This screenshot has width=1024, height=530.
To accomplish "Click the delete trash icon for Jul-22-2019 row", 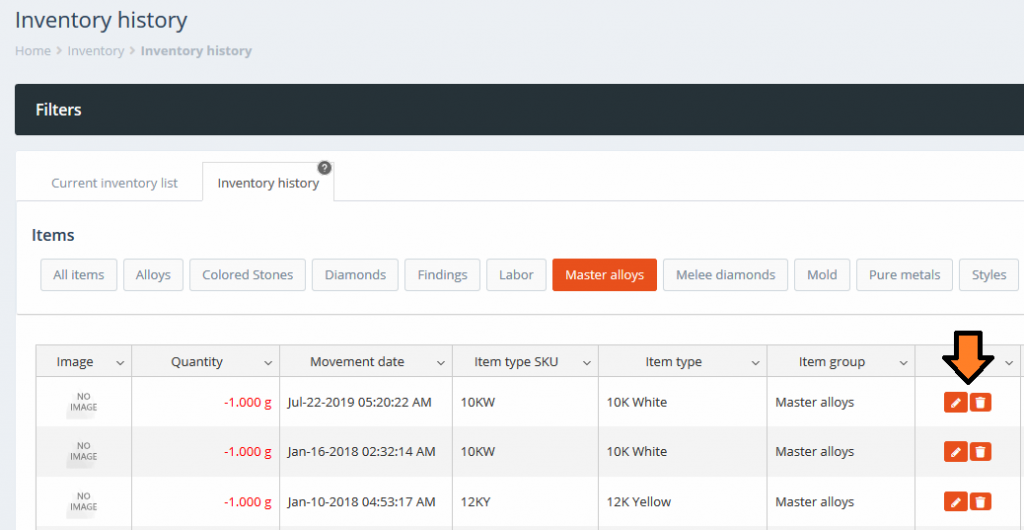I will coord(981,402).
